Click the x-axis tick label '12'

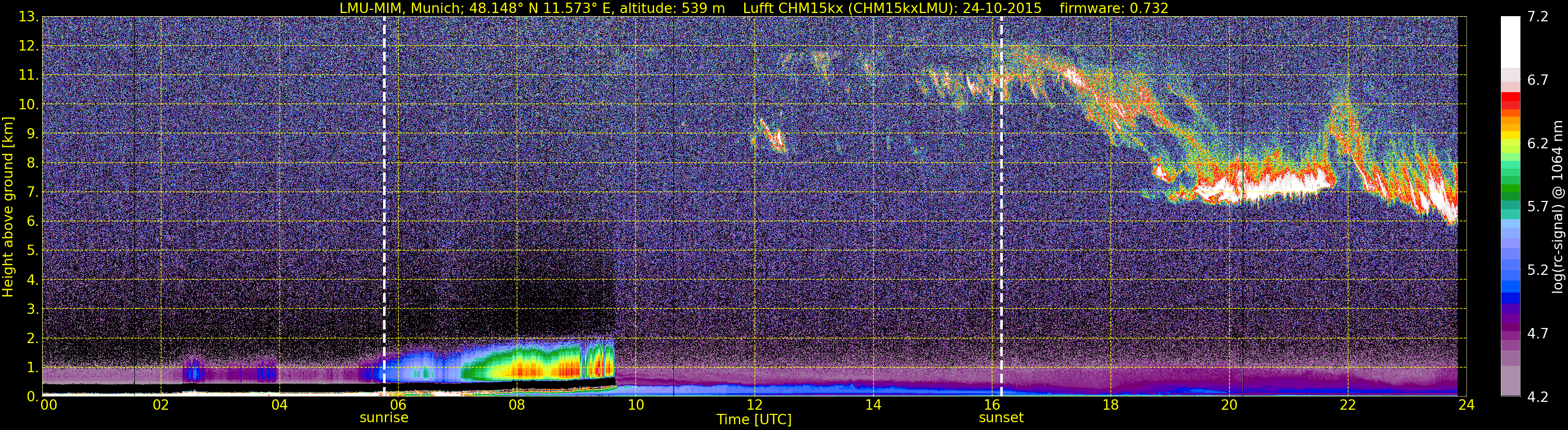click(x=754, y=404)
